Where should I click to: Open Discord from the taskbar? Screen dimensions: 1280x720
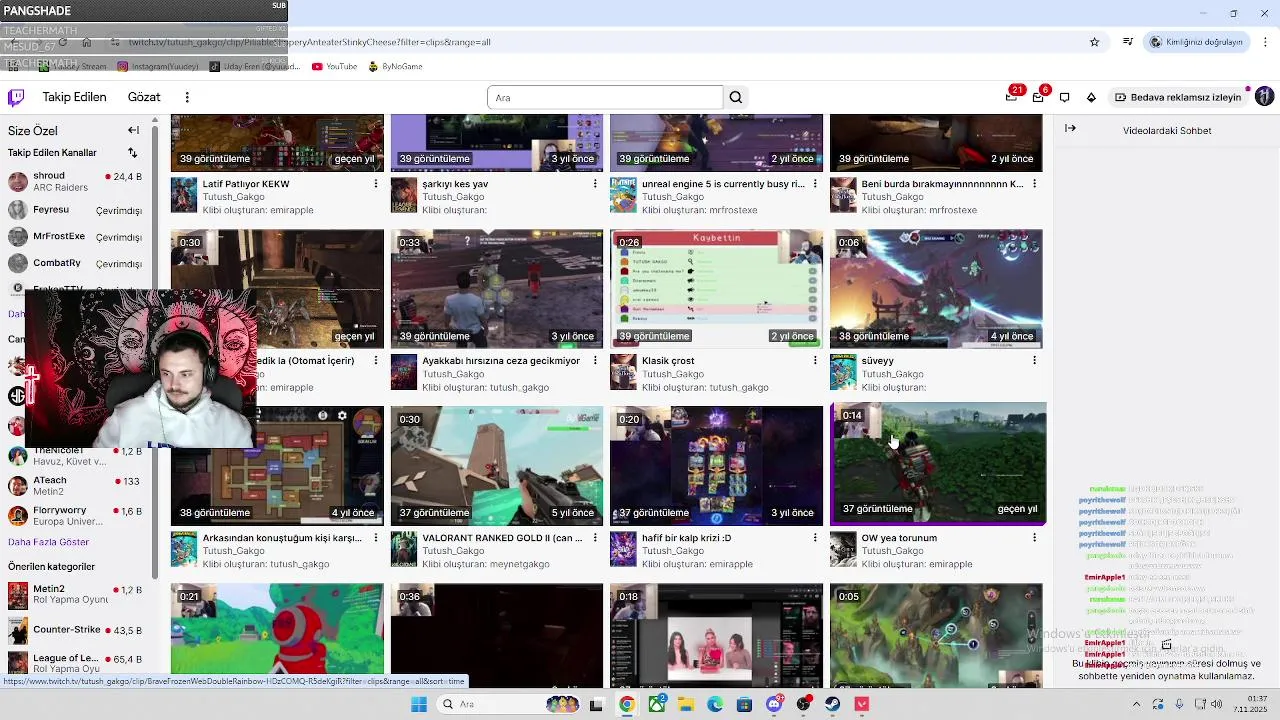coord(774,704)
